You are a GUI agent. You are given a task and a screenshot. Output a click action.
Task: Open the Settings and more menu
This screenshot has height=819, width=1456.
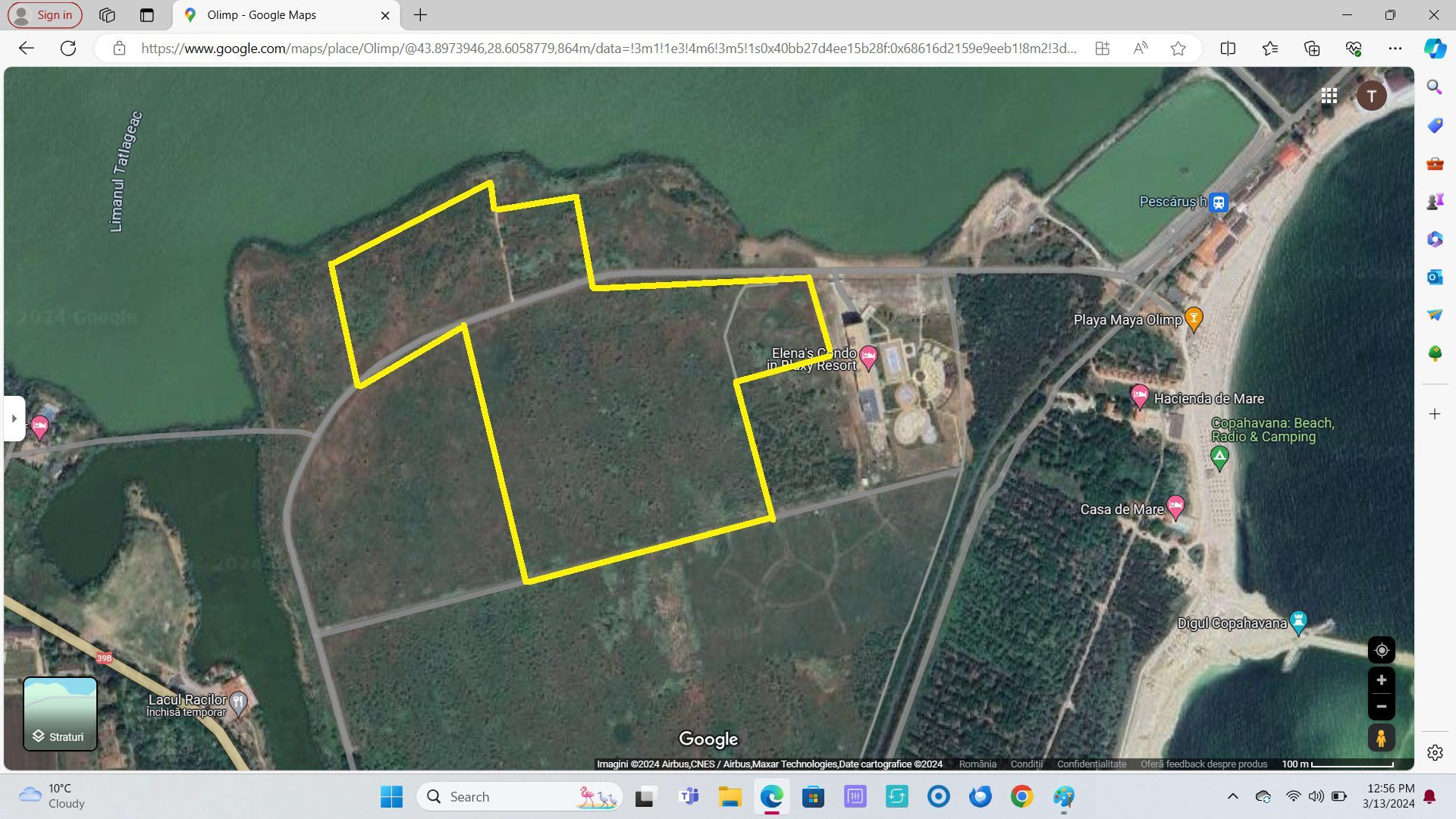click(x=1395, y=49)
